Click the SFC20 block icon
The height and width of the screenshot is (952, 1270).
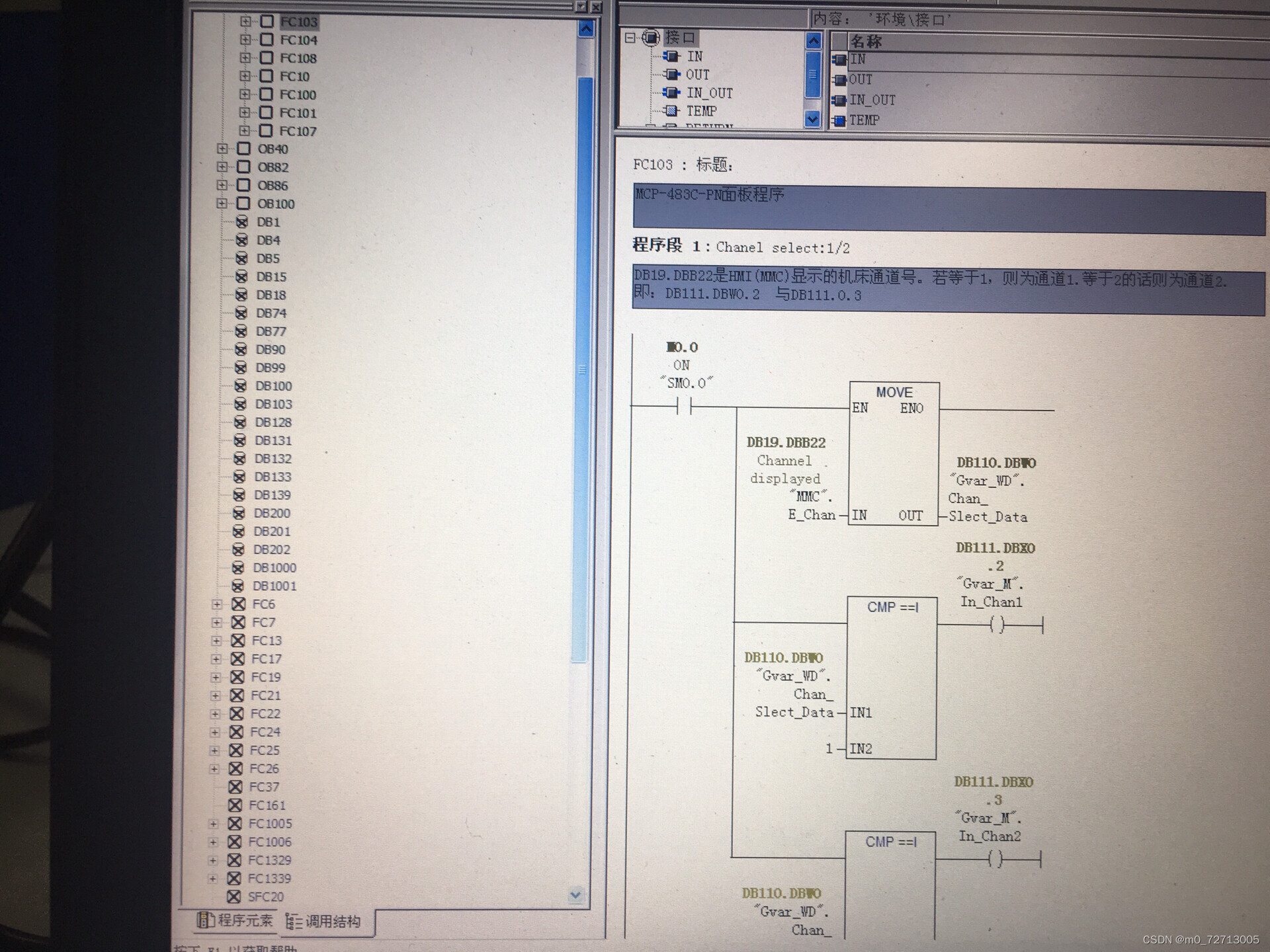[x=233, y=896]
